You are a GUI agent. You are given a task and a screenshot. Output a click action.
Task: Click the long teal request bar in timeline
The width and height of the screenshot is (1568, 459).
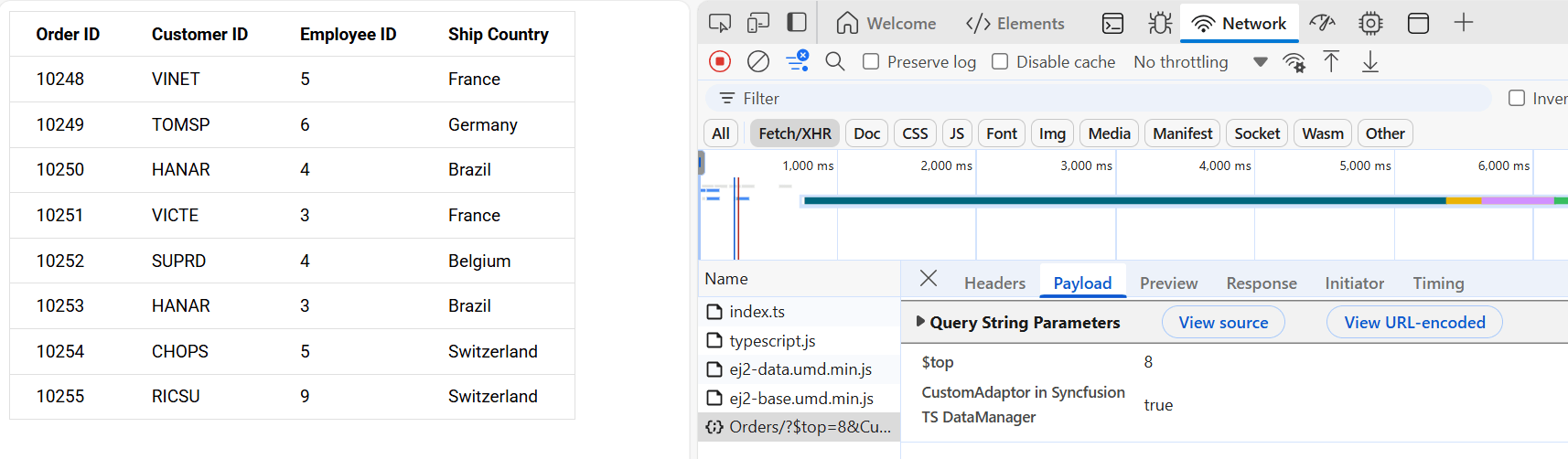(1124, 200)
